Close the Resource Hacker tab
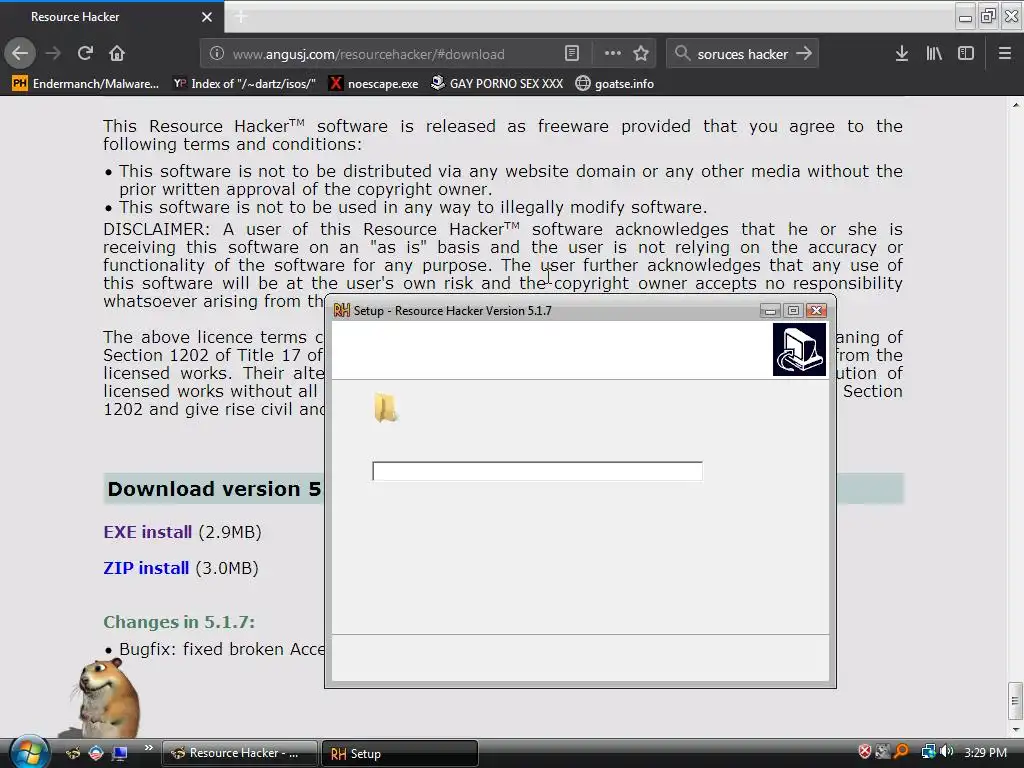 pos(207,17)
